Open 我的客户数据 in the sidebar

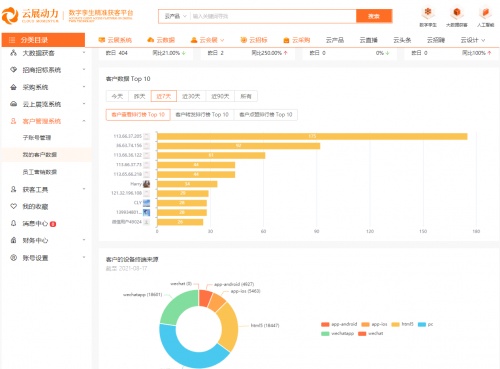pos(39,155)
